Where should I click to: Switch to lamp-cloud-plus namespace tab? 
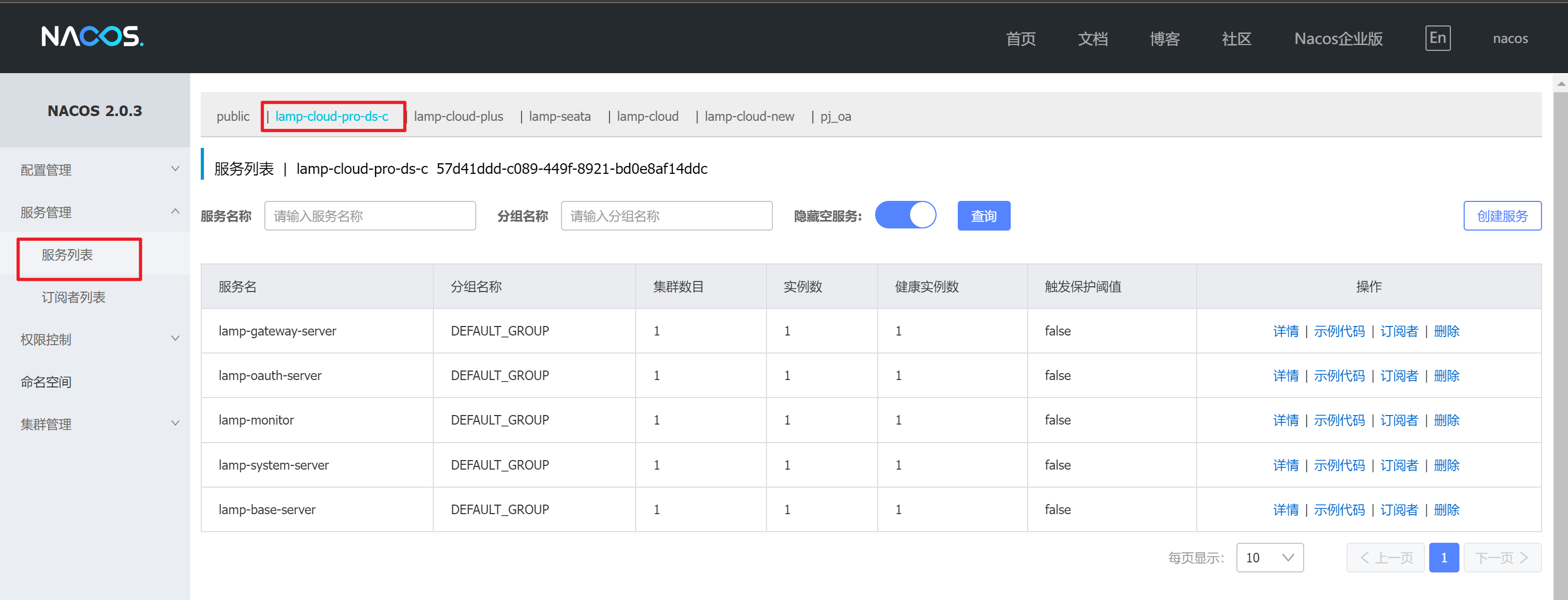[x=458, y=117]
